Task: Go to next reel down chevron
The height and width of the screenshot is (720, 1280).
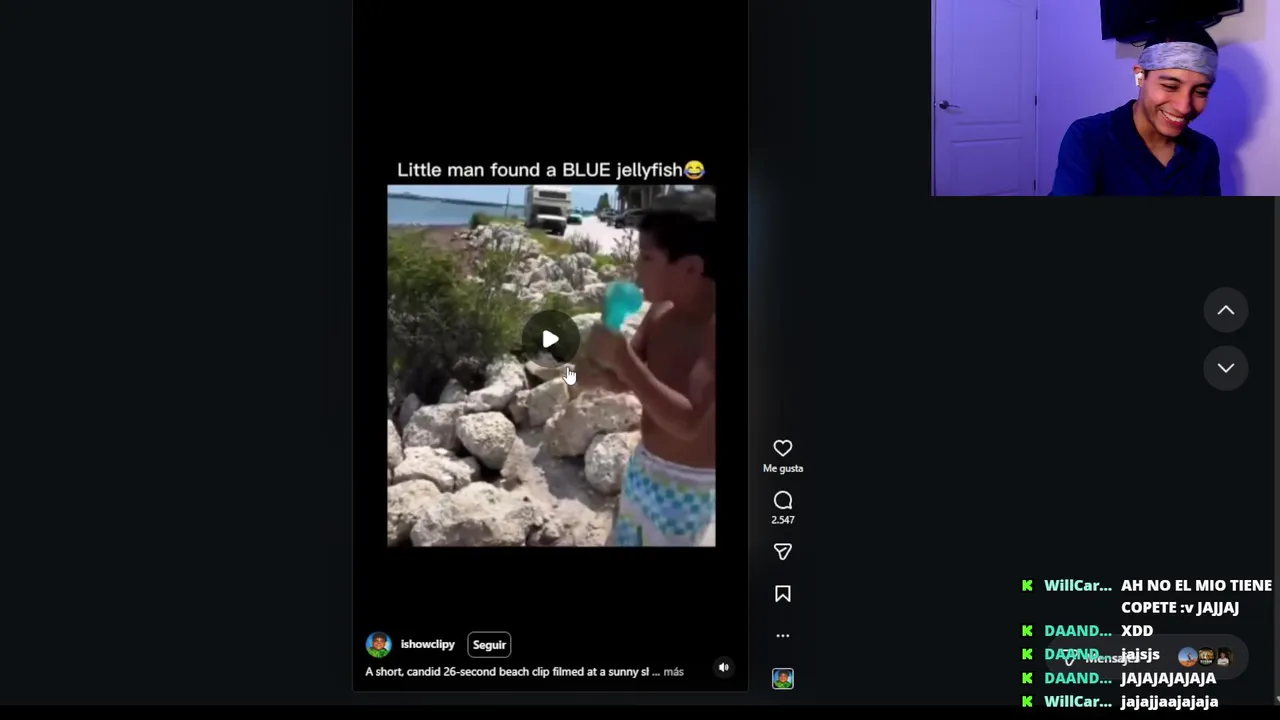Action: coord(1225,368)
